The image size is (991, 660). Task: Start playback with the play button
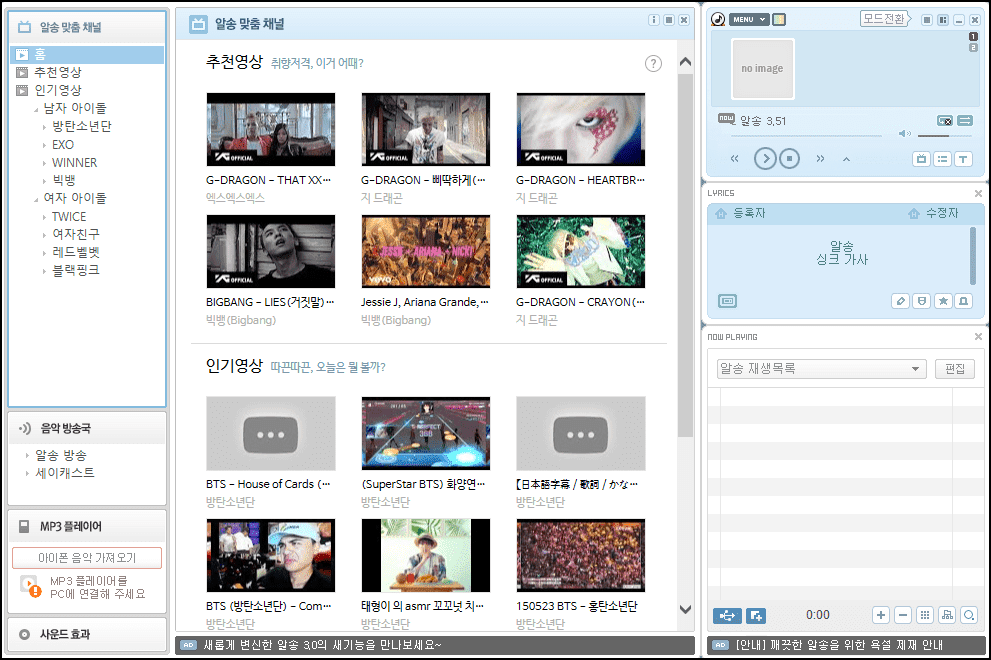pyautogui.click(x=765, y=159)
